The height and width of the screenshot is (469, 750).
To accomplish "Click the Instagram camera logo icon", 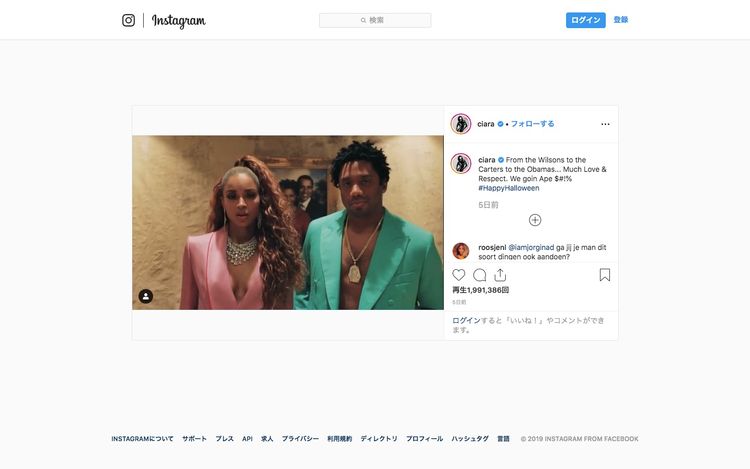I will tap(128, 20).
